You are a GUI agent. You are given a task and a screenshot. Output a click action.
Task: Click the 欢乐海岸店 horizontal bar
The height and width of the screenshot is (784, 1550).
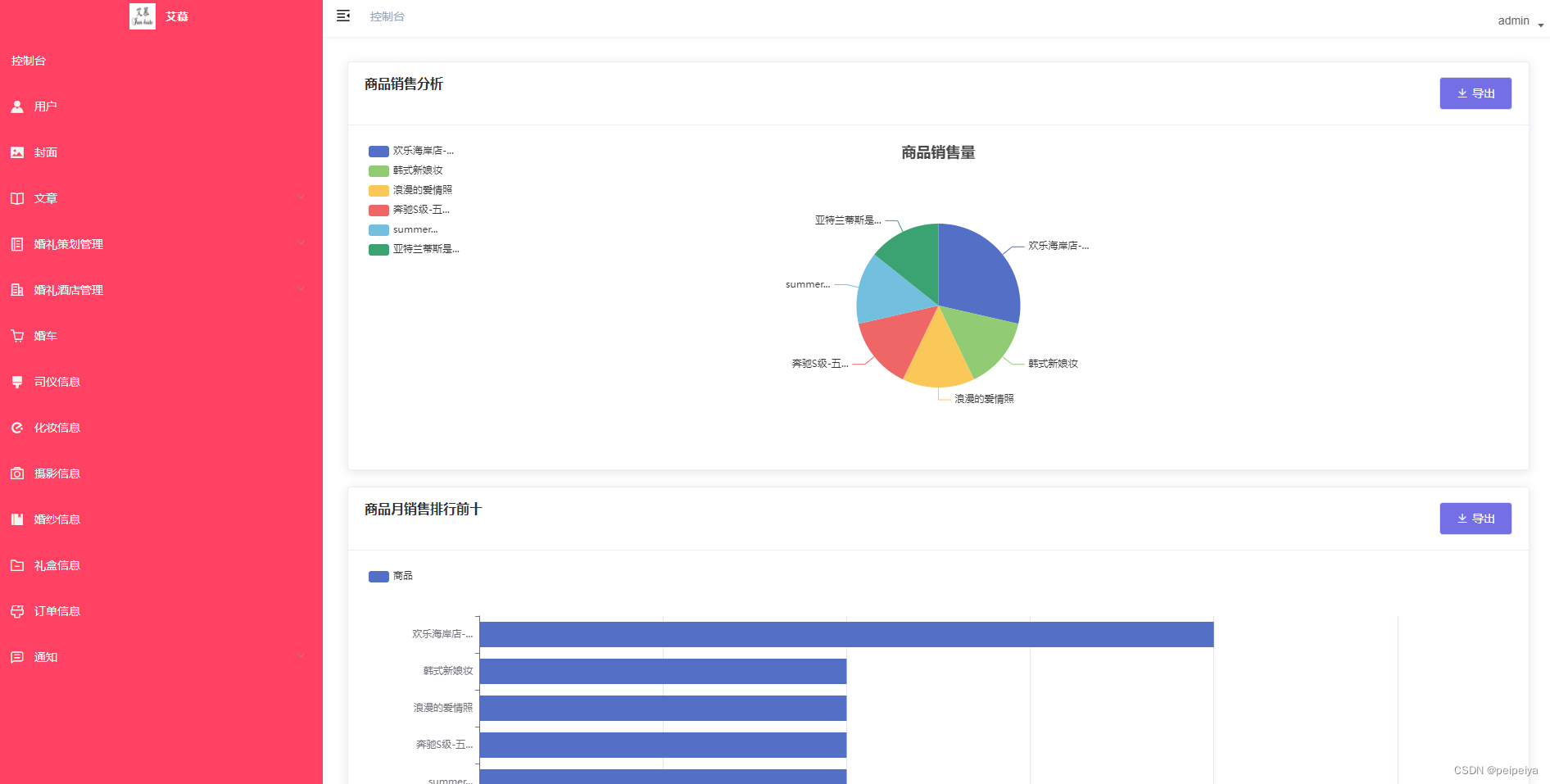(x=846, y=634)
